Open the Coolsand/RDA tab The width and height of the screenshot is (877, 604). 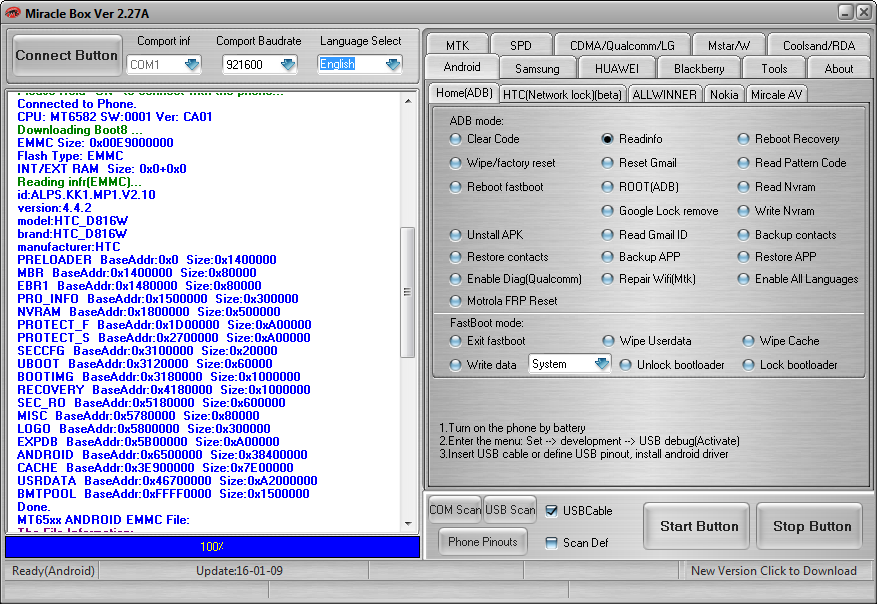pyautogui.click(x=819, y=45)
